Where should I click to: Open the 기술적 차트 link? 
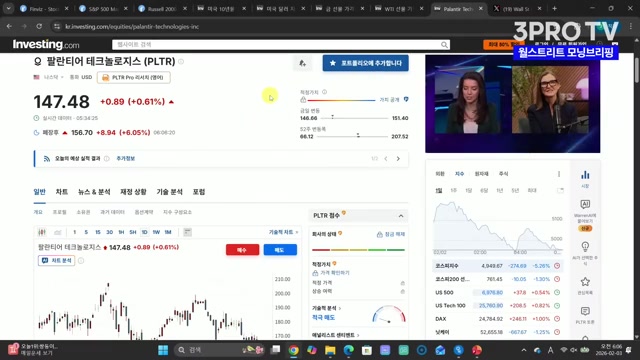point(283,232)
